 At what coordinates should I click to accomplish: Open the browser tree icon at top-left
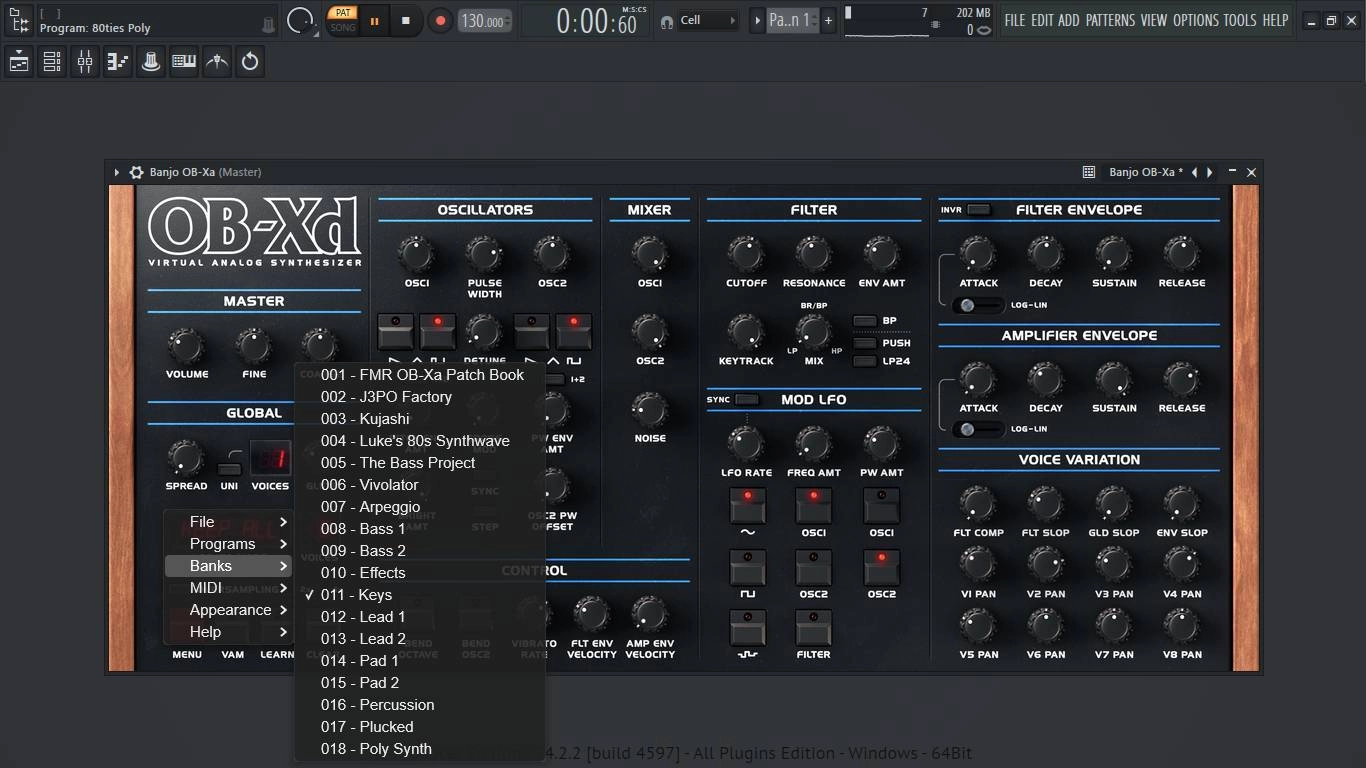19,19
